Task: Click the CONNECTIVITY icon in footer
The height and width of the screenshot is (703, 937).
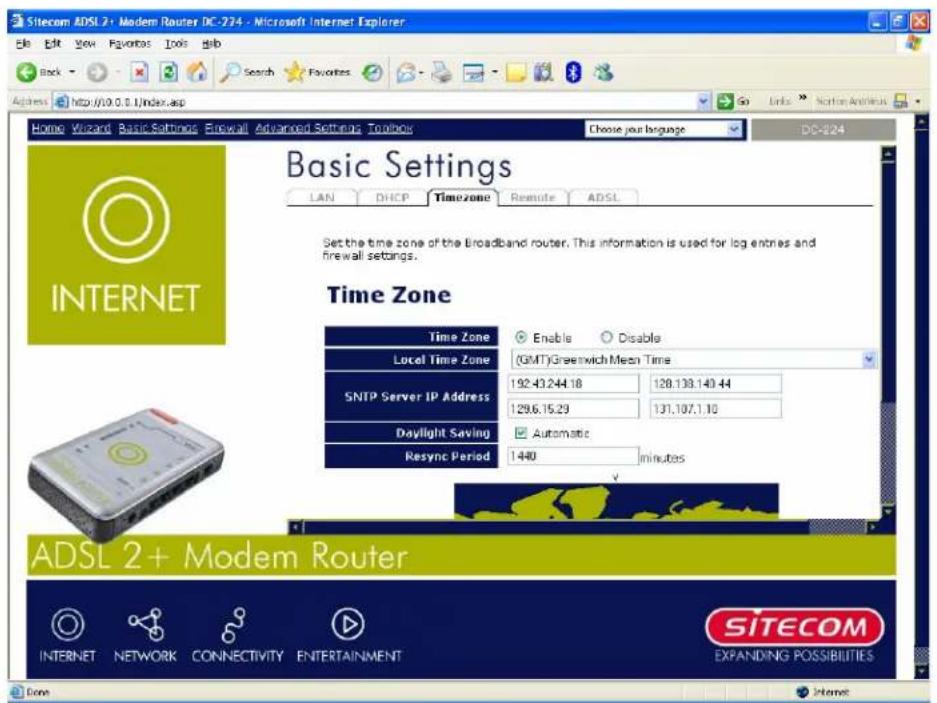Action: click(234, 625)
